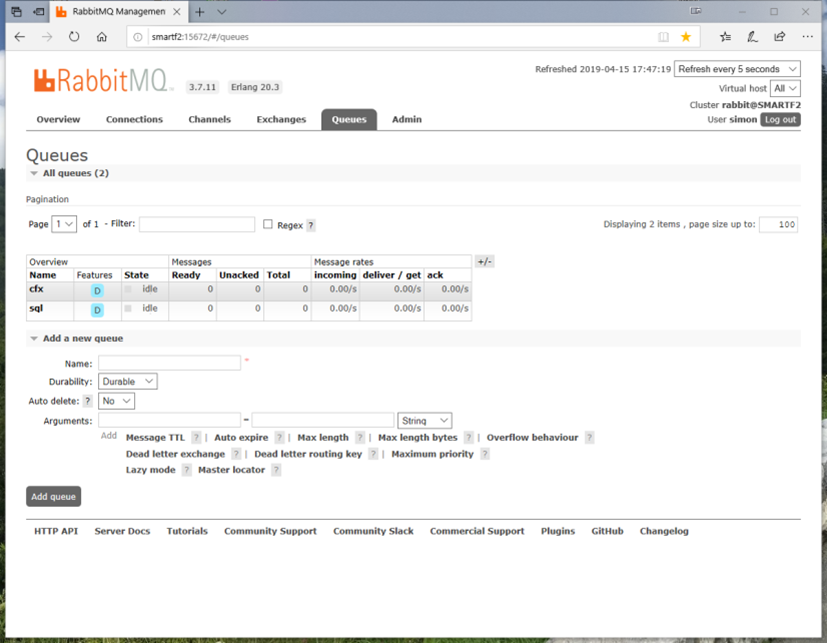Viewport: 827px width, 643px height.
Task: Click the Message TTL help question mark
Action: 196,437
